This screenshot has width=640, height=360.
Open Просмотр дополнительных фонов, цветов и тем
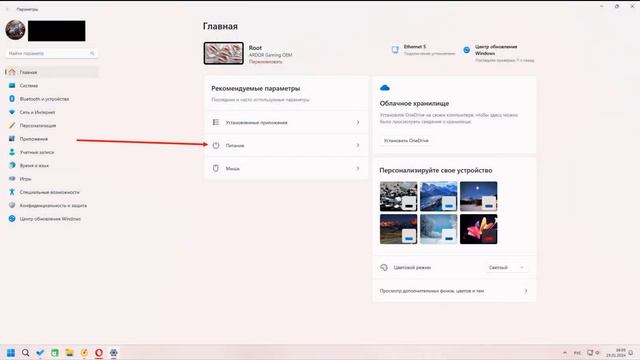click(x=454, y=291)
